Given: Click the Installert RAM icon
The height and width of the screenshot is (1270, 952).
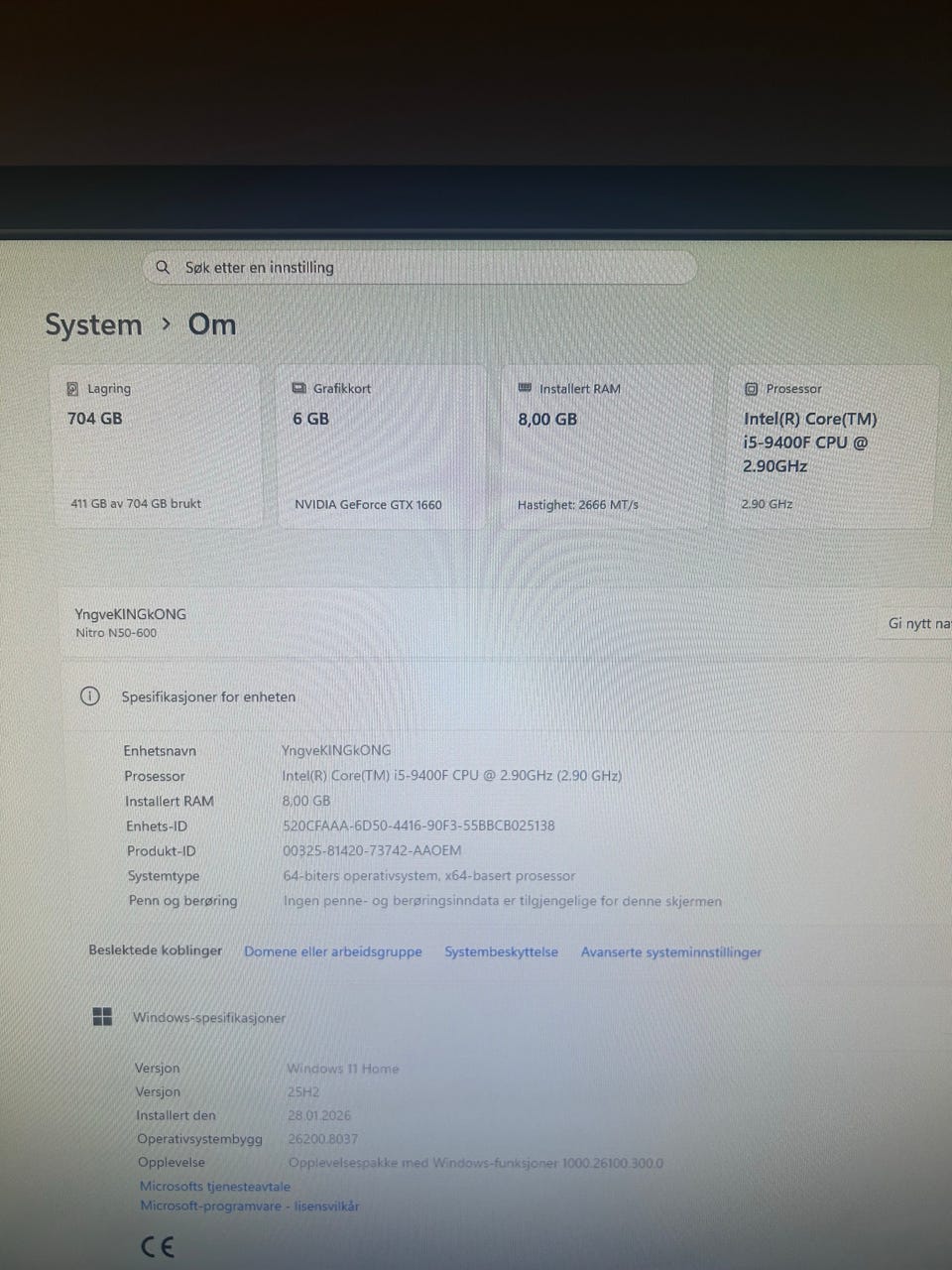Looking at the screenshot, I should pyautogui.click(x=525, y=388).
